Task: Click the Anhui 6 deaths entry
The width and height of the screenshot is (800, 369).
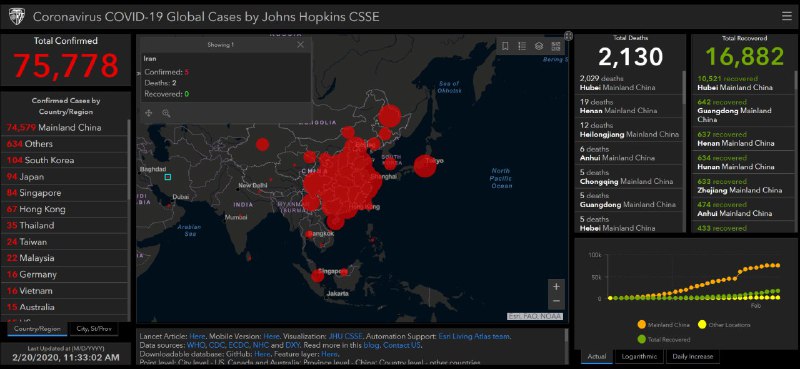Action: coord(630,154)
